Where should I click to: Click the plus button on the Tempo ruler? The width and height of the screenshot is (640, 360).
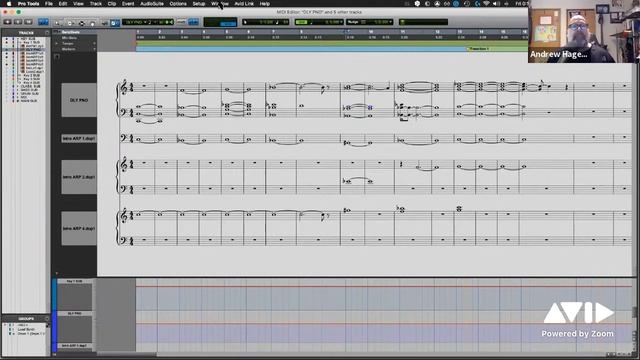[94, 43]
